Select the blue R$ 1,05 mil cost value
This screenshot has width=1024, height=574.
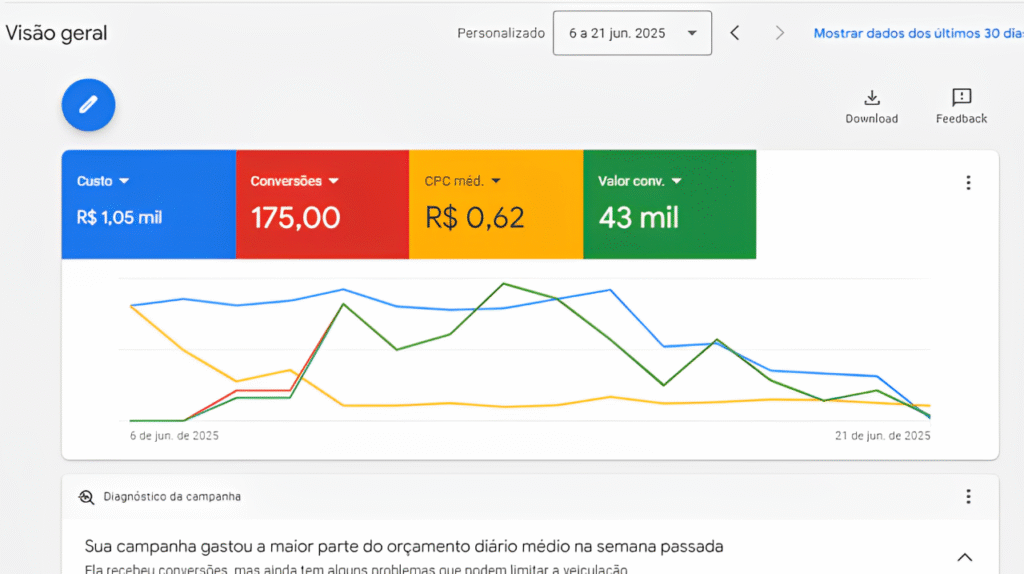pos(119,217)
